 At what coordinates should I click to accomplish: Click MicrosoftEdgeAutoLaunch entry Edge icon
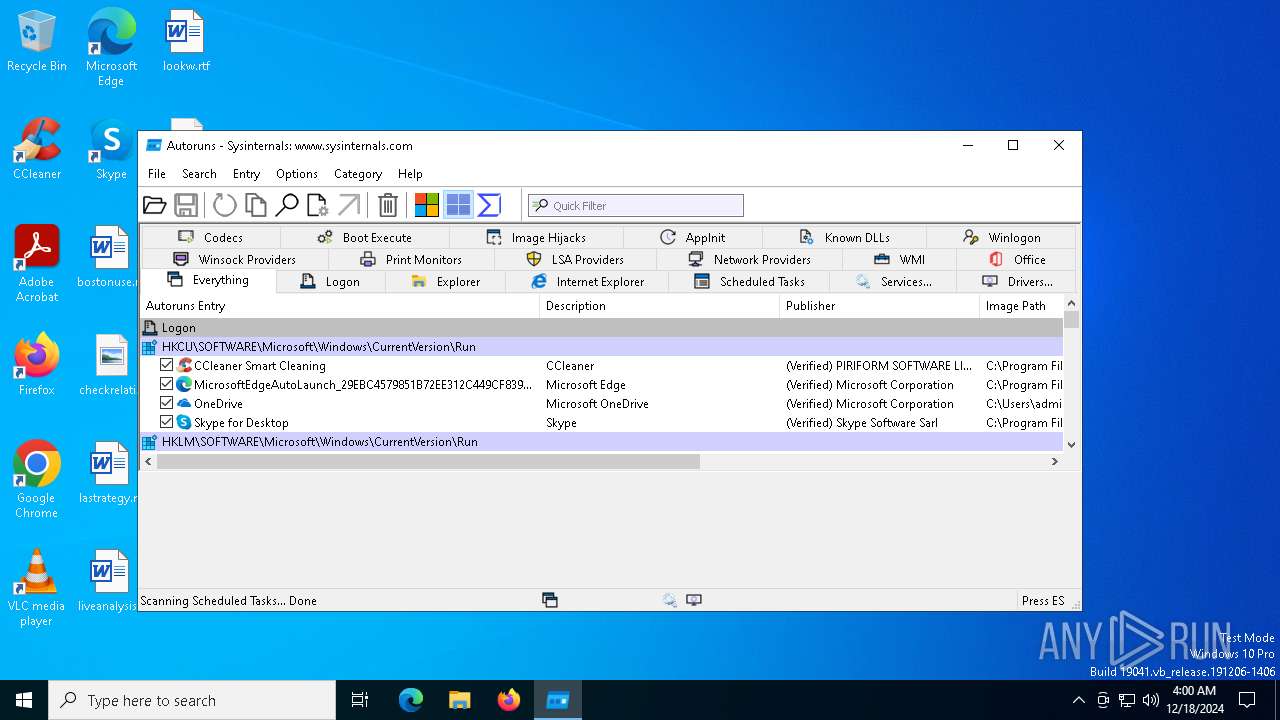pos(184,385)
